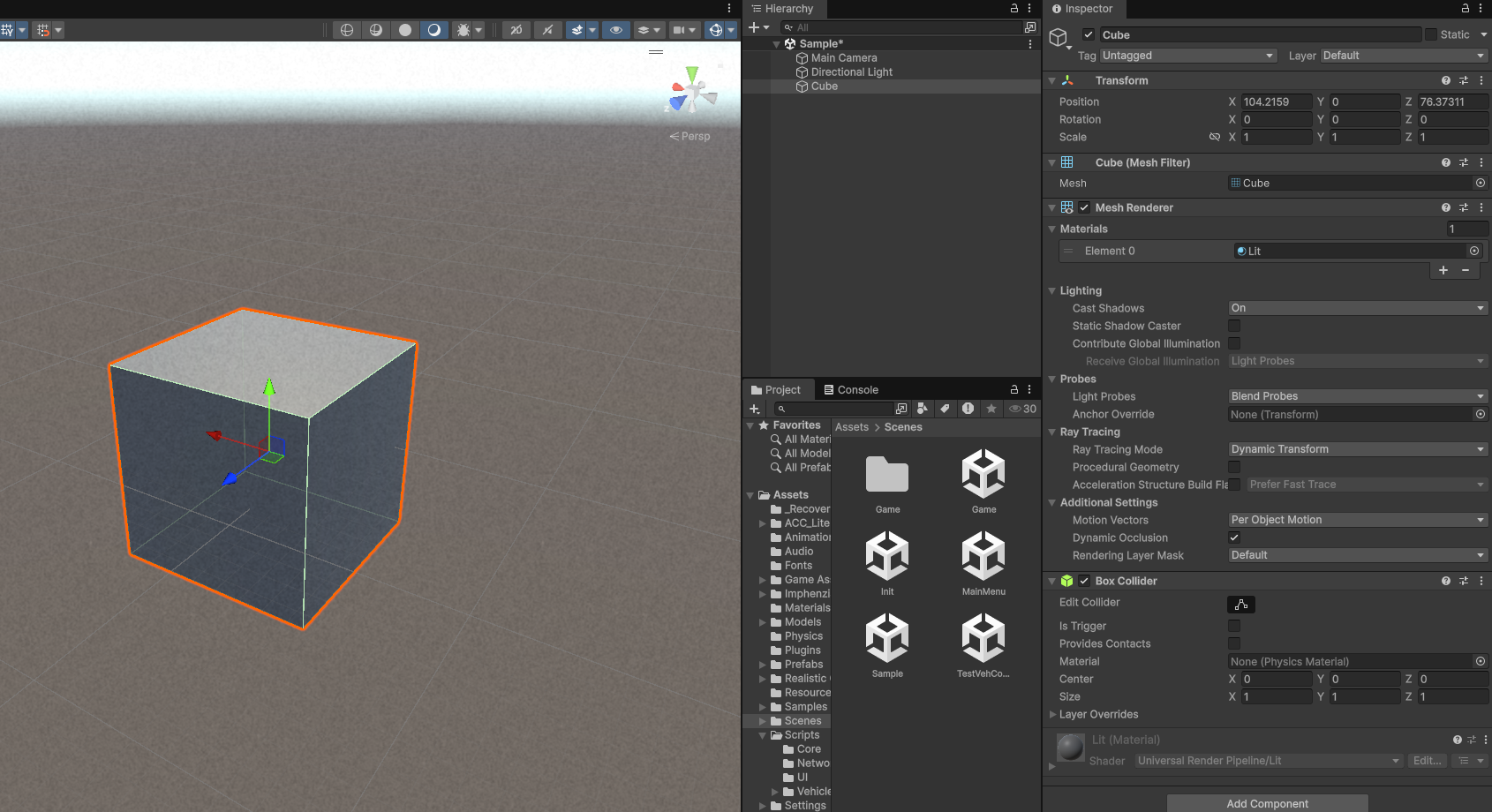Open the Project create plus menu
Screen dimensions: 1492x812
(x=755, y=409)
